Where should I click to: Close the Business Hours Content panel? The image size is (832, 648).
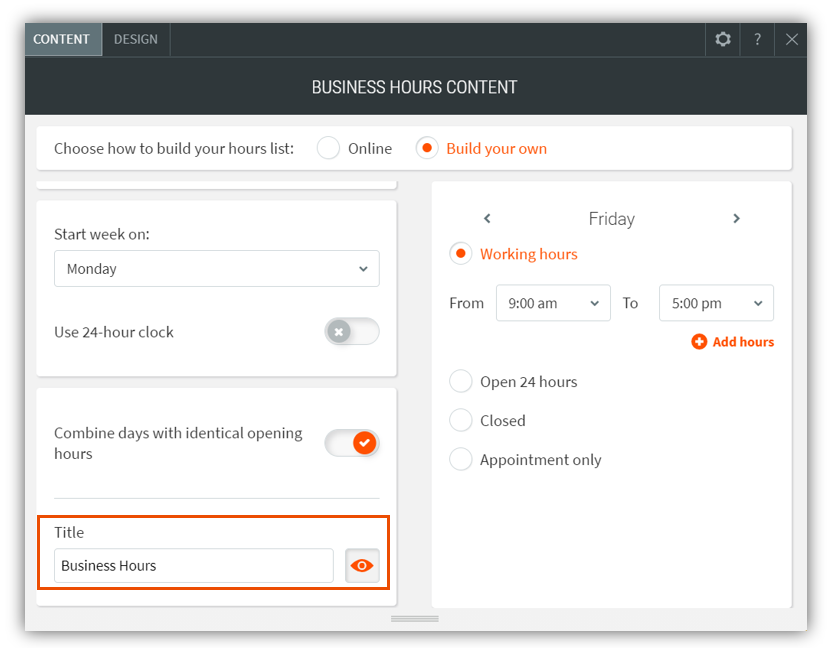pyautogui.click(x=791, y=40)
